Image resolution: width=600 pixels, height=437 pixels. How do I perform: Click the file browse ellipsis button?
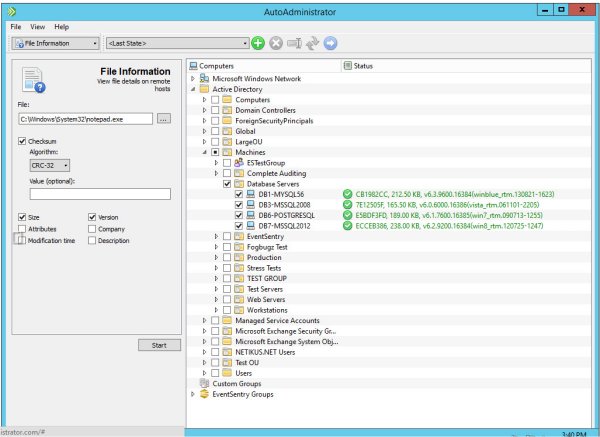coord(164,119)
